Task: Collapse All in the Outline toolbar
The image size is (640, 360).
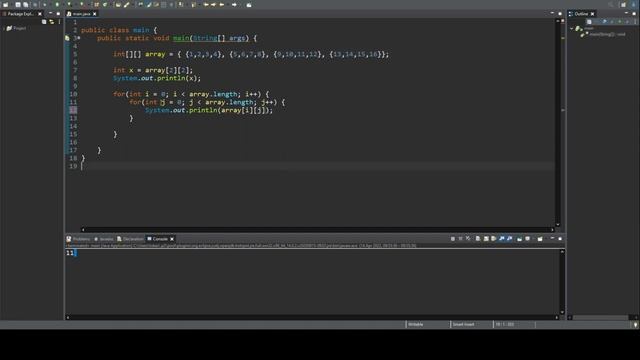Action: pos(589,22)
